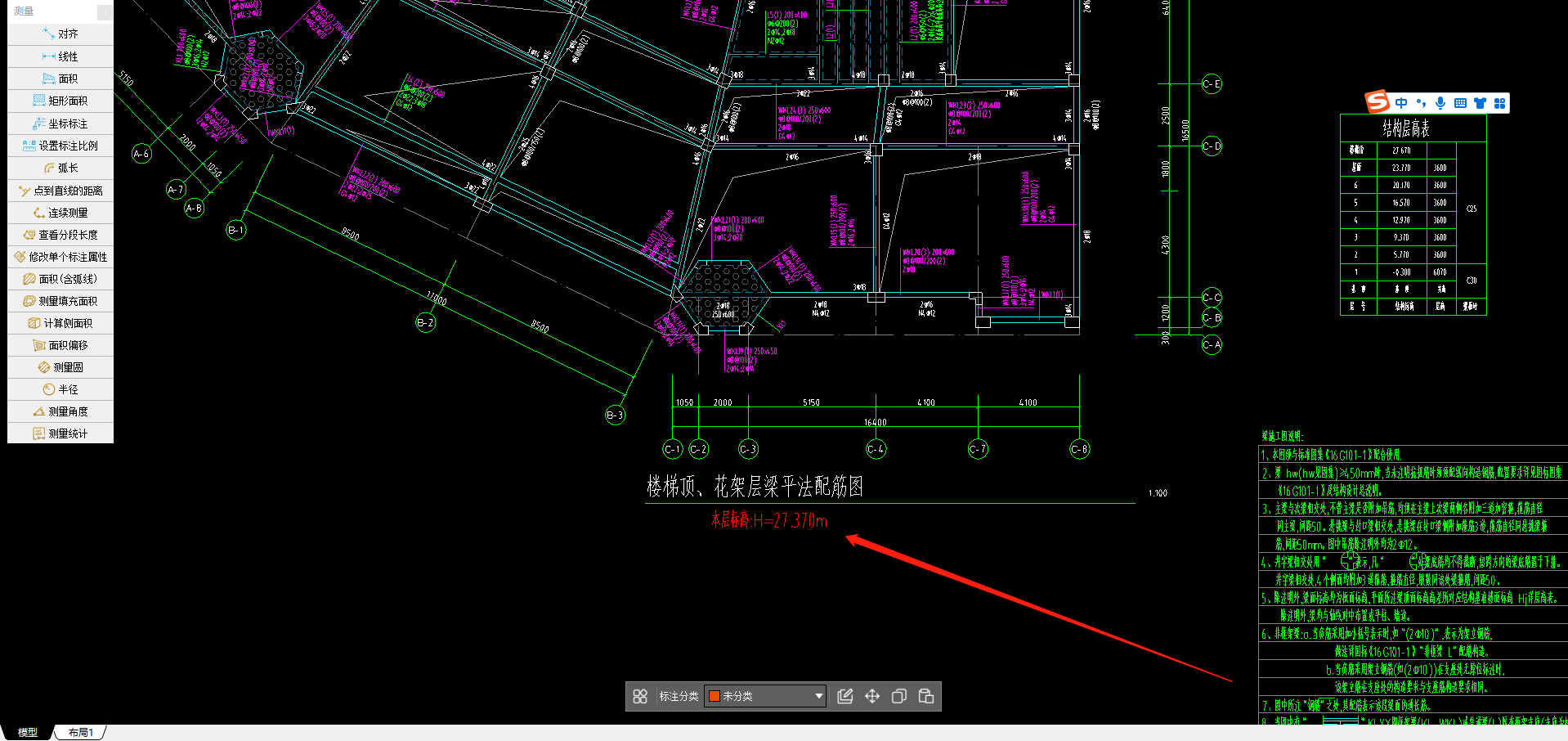
Task: Click the paste clipboard icon
Action: [926, 696]
